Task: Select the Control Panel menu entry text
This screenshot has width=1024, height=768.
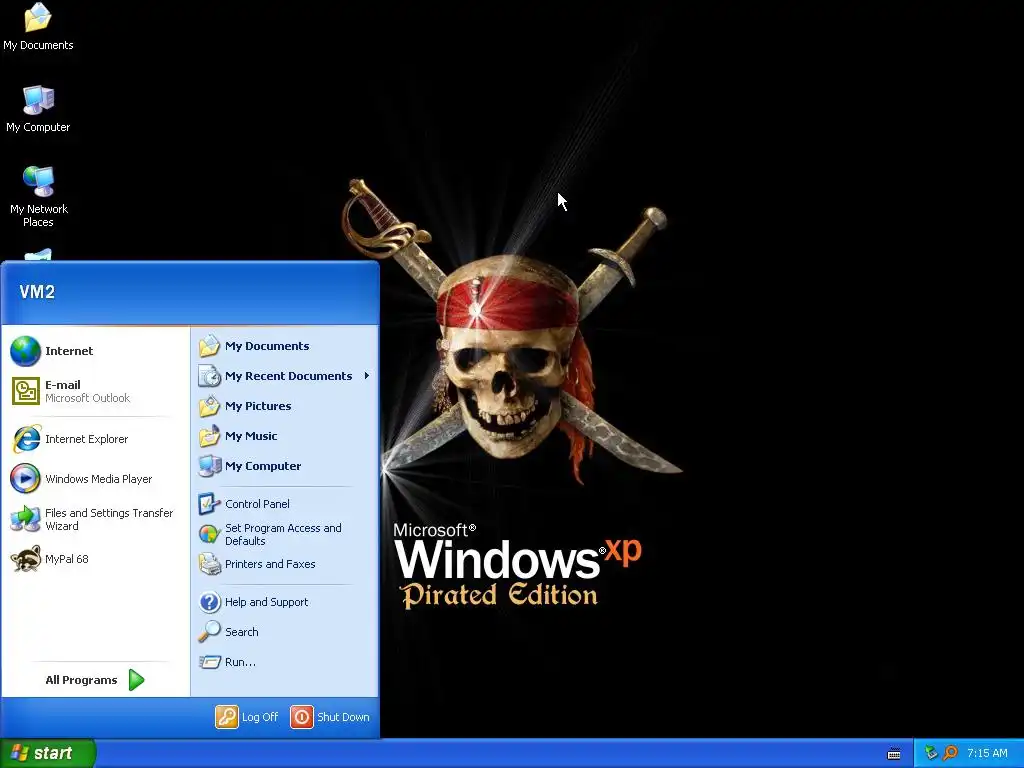Action: coord(257,504)
